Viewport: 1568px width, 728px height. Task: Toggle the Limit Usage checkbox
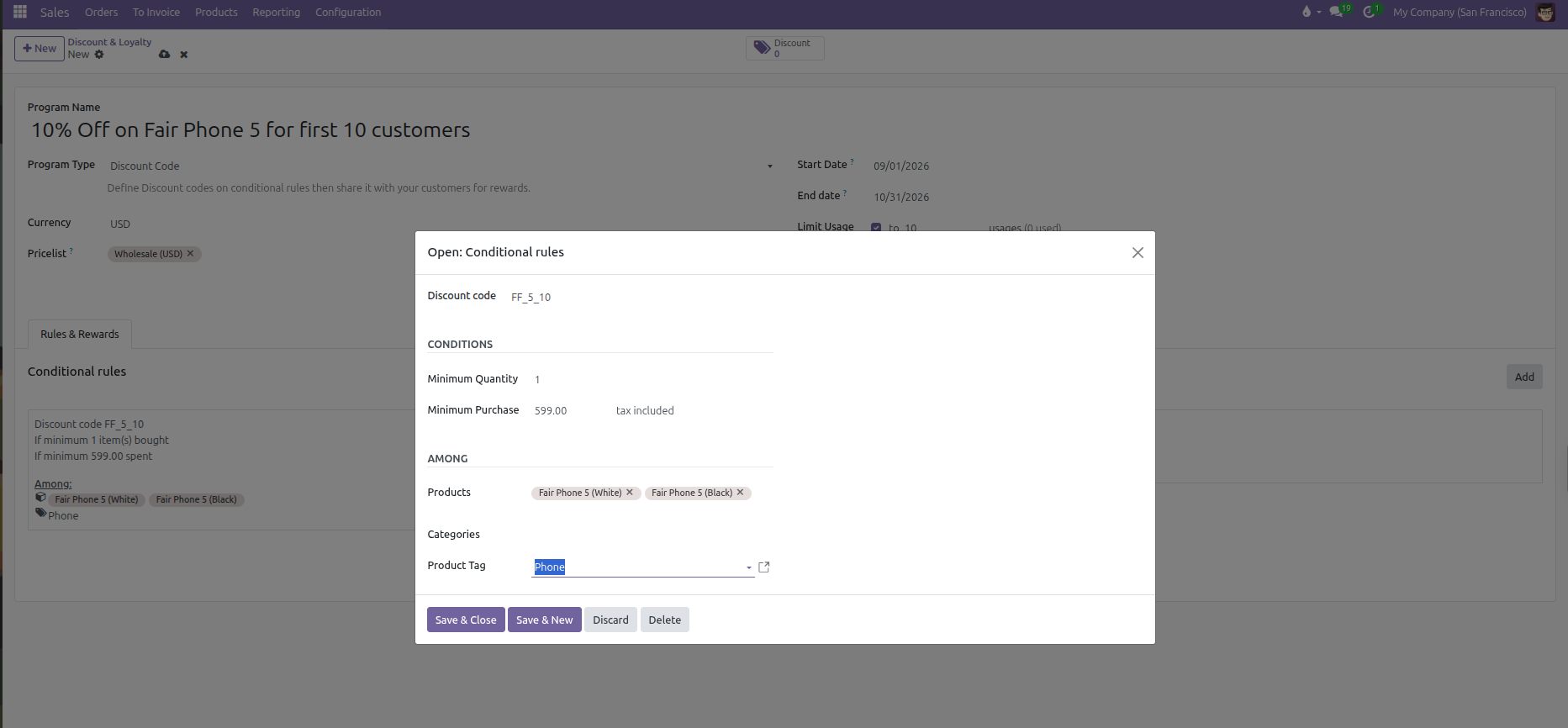tap(876, 228)
